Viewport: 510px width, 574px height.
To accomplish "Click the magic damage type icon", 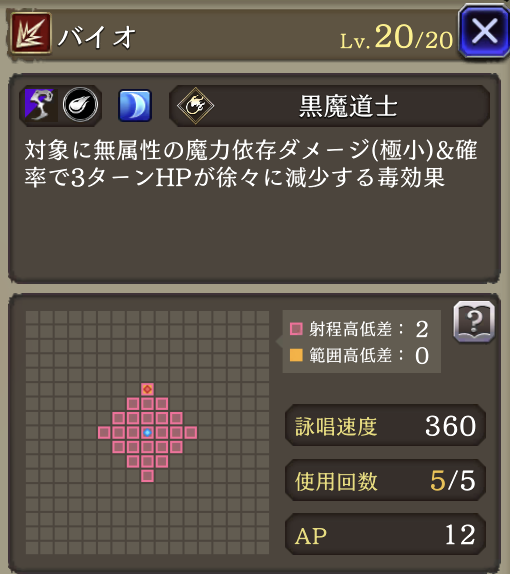I will [x=80, y=105].
